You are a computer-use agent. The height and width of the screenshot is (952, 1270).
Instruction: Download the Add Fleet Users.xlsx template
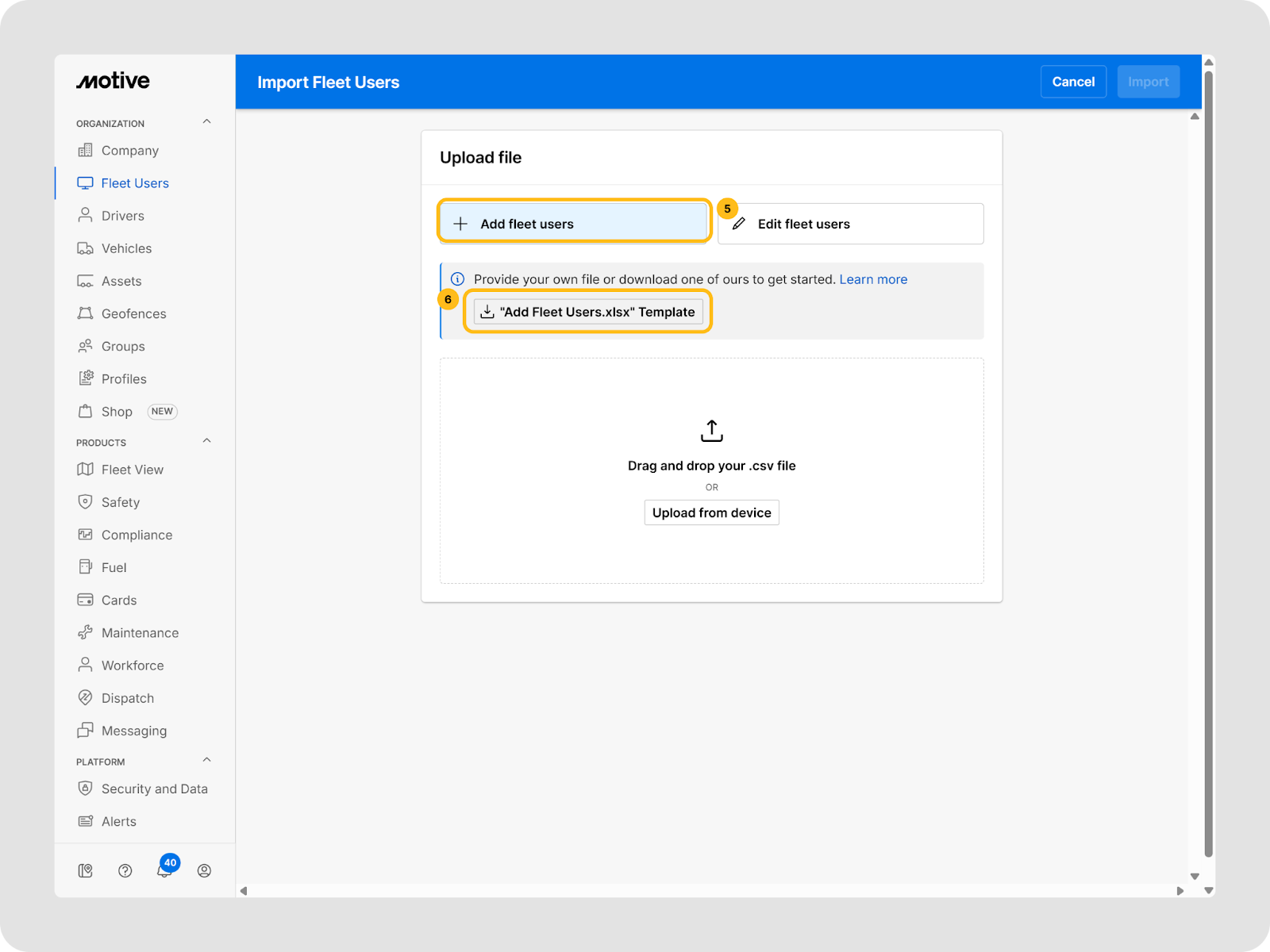(x=588, y=312)
